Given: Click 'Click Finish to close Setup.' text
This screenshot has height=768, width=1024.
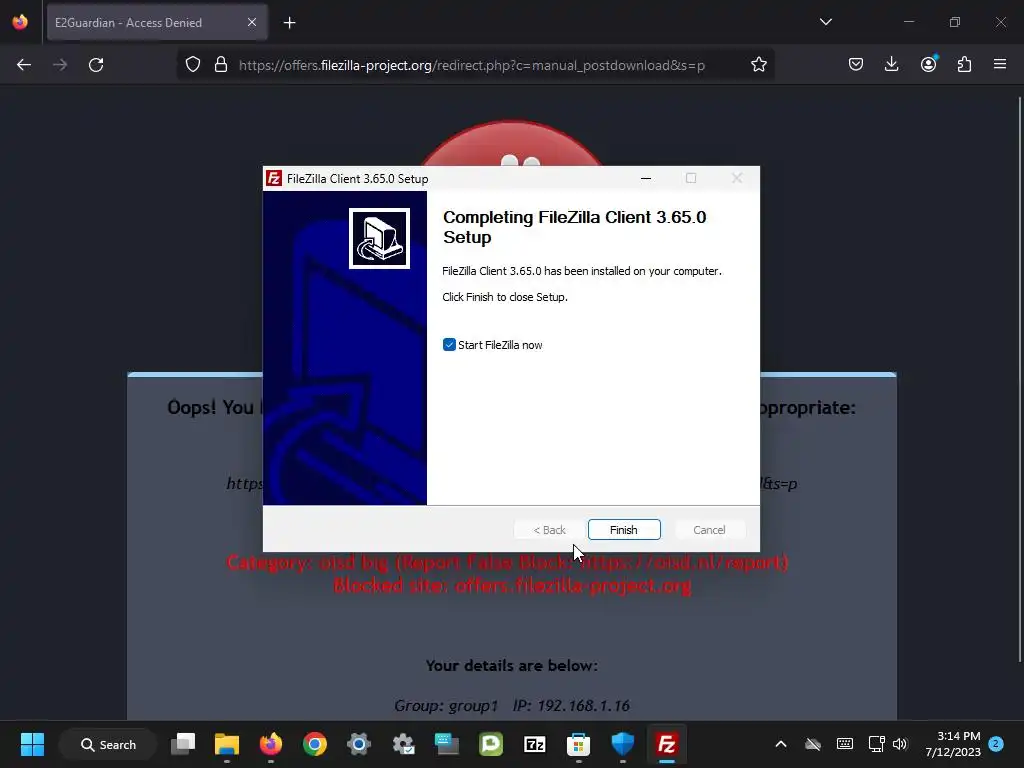Looking at the screenshot, I should [505, 297].
